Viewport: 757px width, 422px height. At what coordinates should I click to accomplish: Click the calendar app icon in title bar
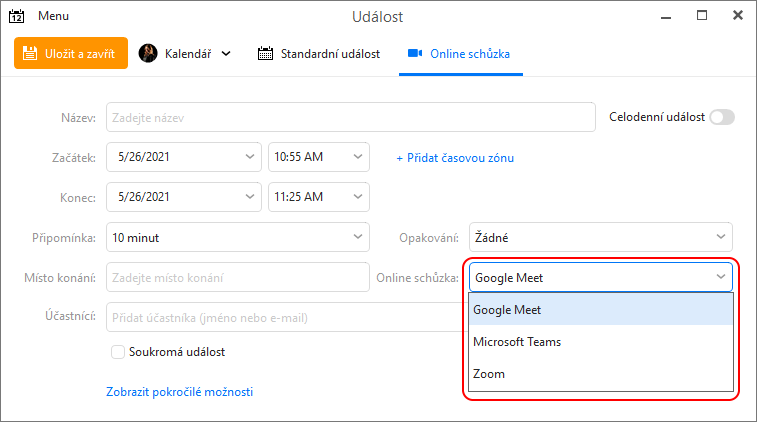tap(16, 16)
